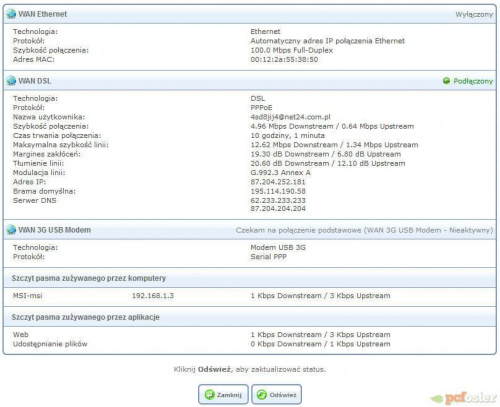Image resolution: width=500 pixels, height=407 pixels.
Task: Click the WAN DSL globe icon
Action: [11, 81]
